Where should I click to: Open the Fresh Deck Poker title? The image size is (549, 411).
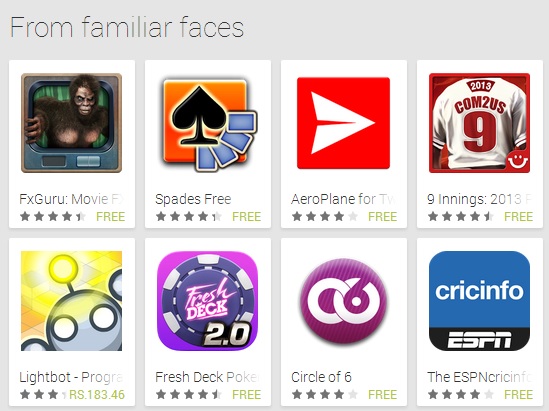(x=207, y=377)
